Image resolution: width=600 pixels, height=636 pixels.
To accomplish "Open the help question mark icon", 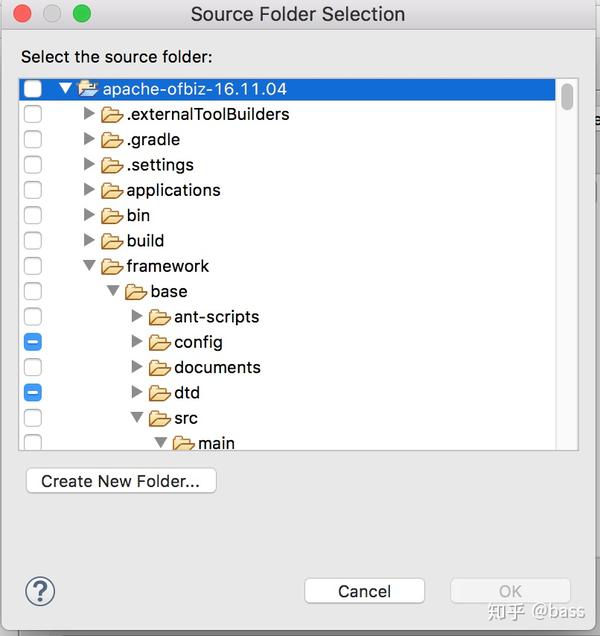I will [40, 591].
